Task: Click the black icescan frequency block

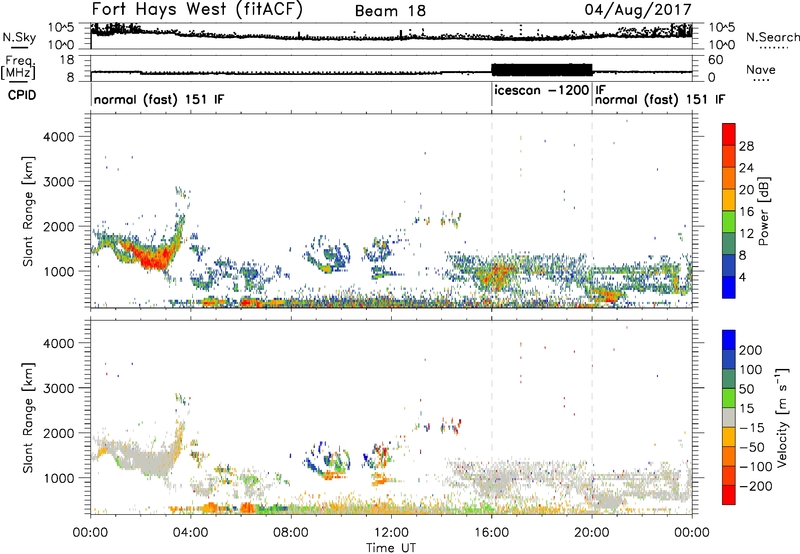Action: [x=541, y=70]
